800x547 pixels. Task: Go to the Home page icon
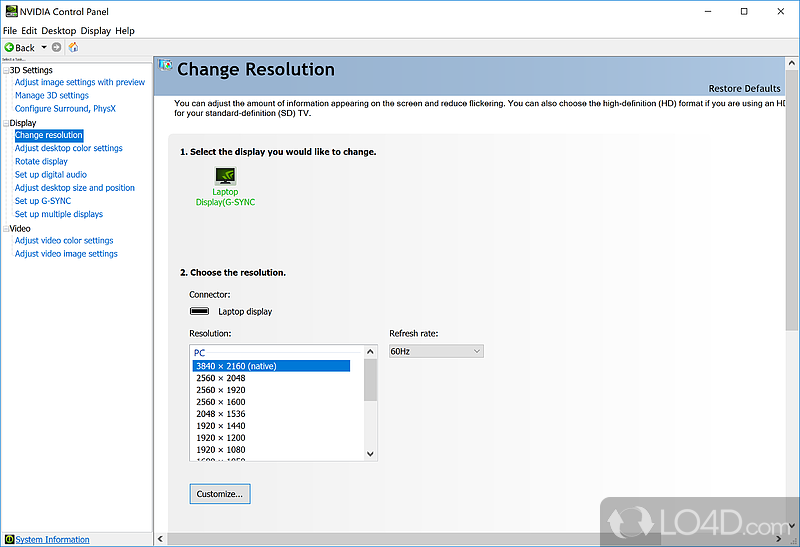(x=73, y=47)
